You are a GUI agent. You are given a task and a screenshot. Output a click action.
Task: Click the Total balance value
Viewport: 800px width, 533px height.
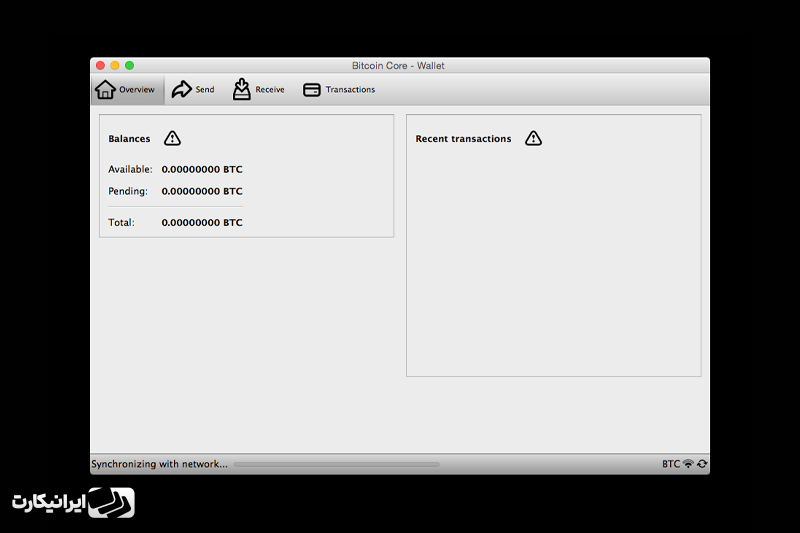point(202,222)
